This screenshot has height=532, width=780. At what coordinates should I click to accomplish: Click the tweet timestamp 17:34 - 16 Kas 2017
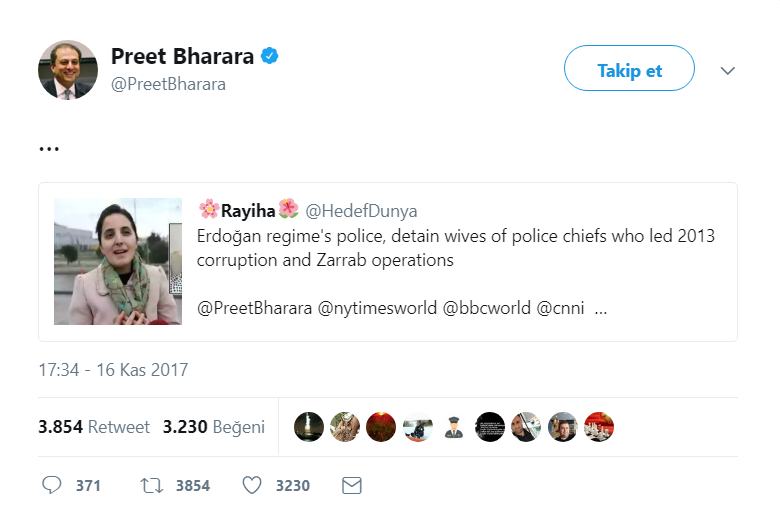point(113,370)
